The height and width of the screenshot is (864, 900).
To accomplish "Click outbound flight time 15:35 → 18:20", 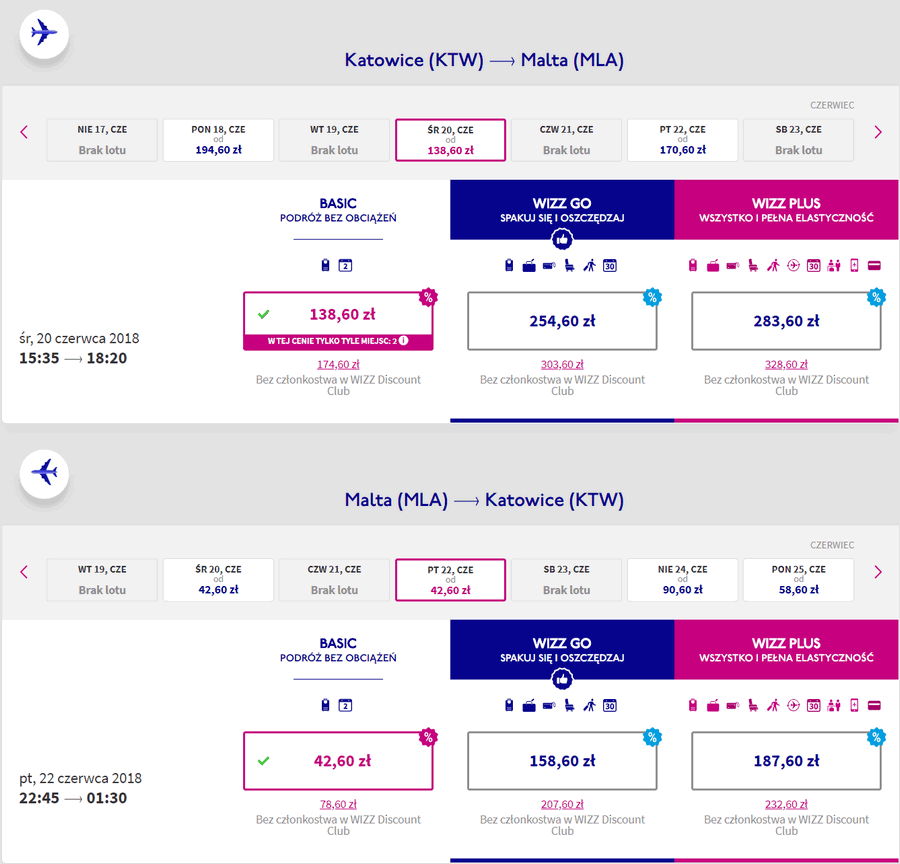I will click(73, 358).
